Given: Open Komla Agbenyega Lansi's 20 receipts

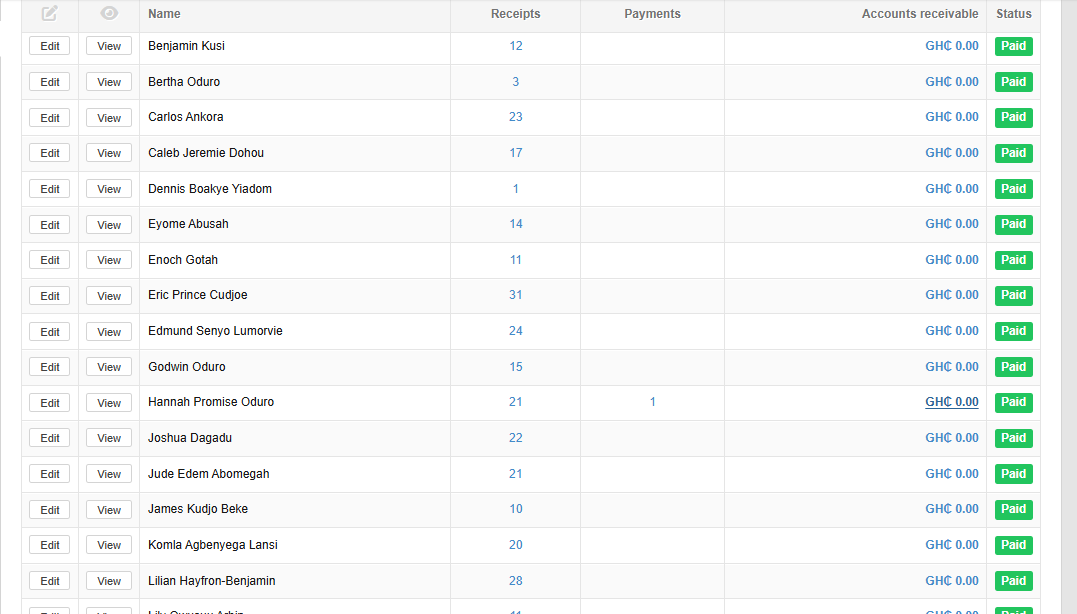Looking at the screenshot, I should [x=516, y=545].
